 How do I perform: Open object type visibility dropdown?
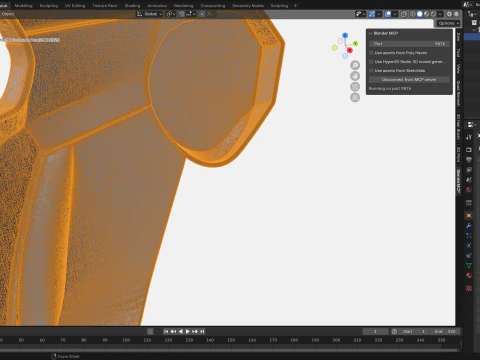coord(360,14)
